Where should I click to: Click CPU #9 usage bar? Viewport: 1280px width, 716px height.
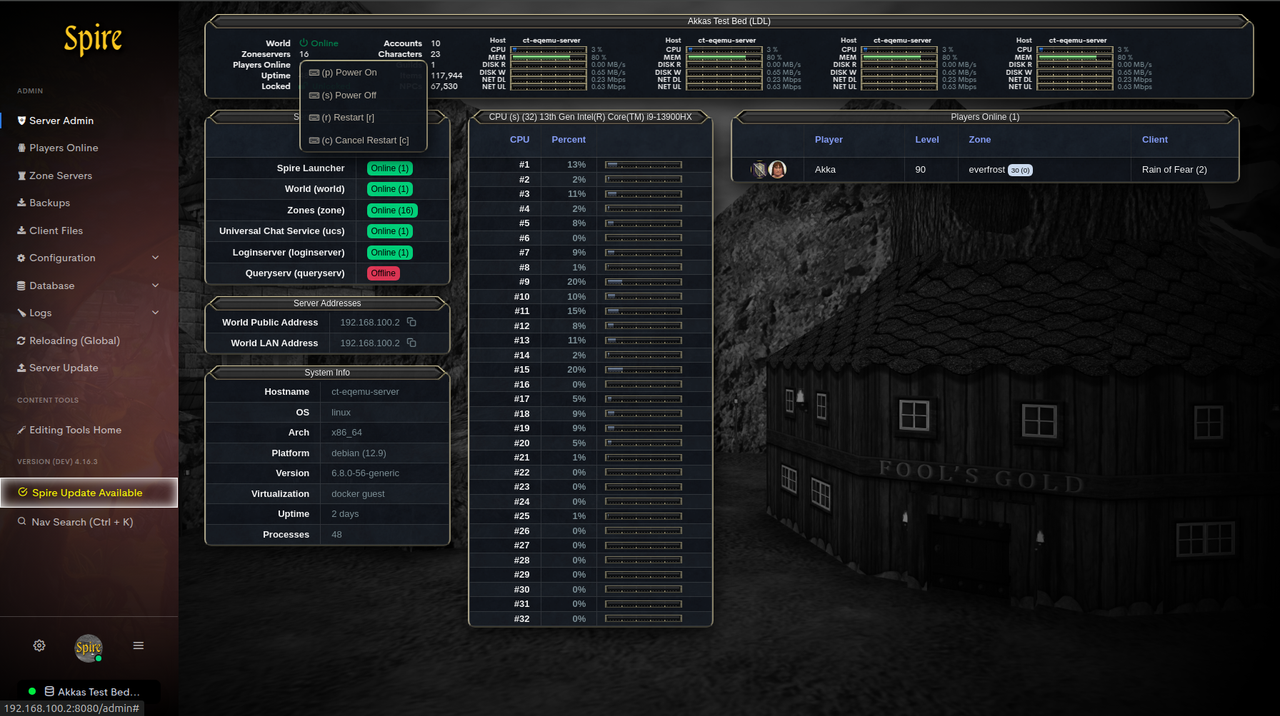point(643,282)
